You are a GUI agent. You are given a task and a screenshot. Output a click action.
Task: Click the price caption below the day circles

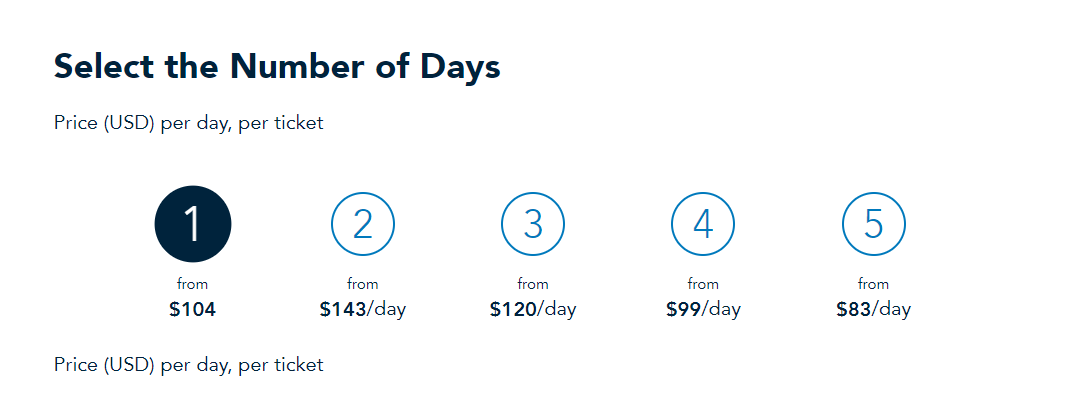click(189, 365)
